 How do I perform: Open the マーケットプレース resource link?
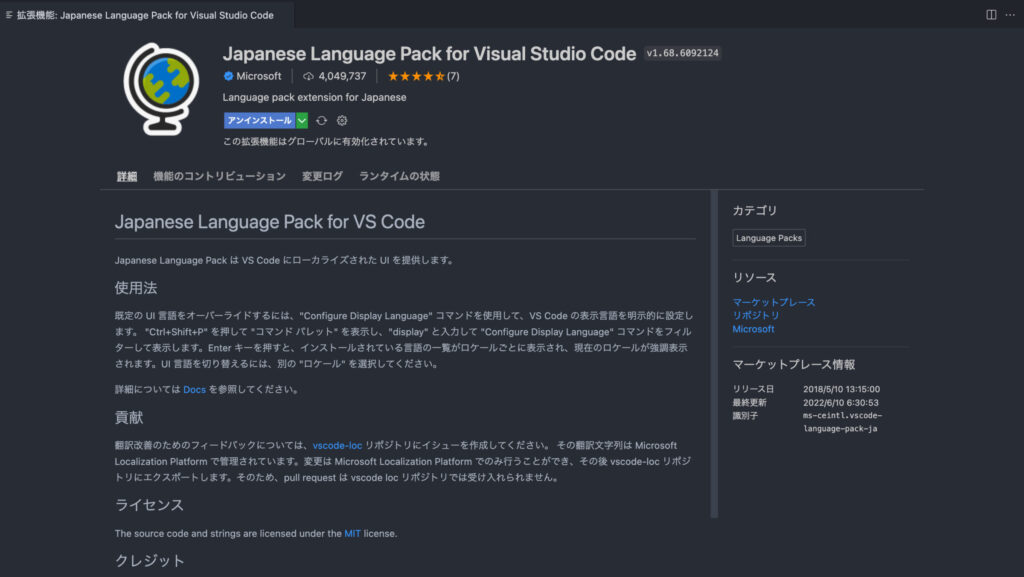[x=773, y=302]
